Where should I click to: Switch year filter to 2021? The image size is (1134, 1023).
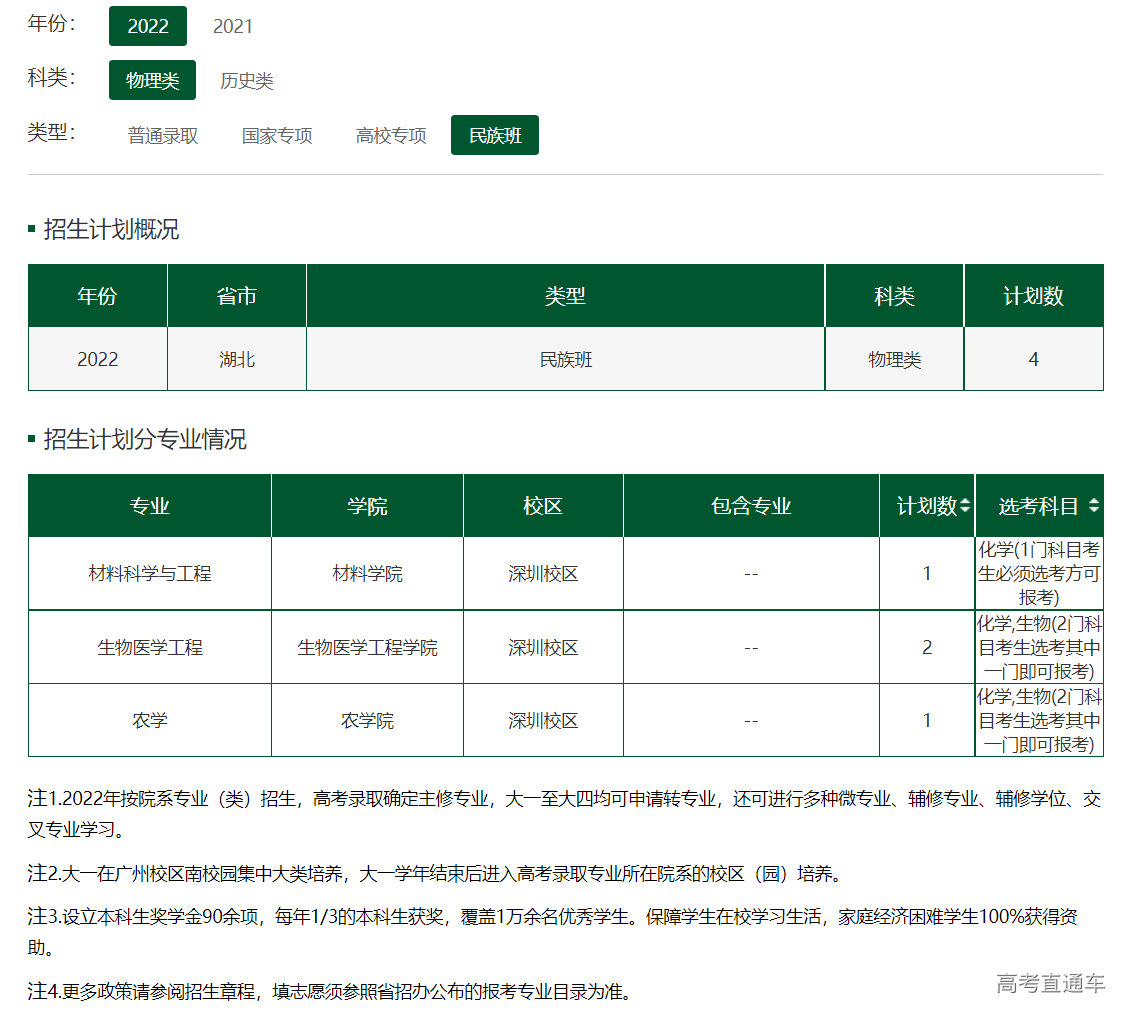[x=232, y=26]
